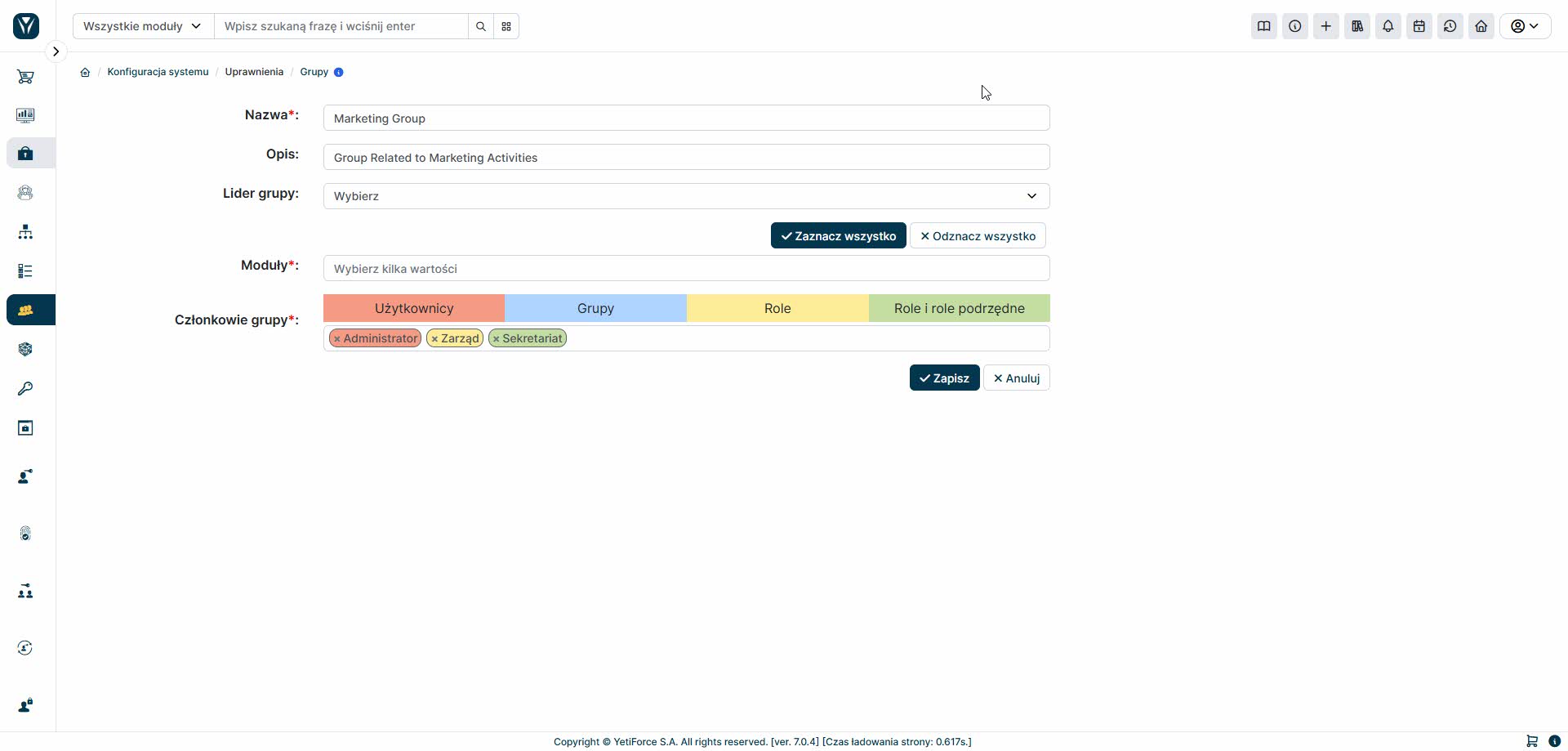Click the Zapisz button
Image resolution: width=1568 pixels, height=751 pixels.
(945, 378)
